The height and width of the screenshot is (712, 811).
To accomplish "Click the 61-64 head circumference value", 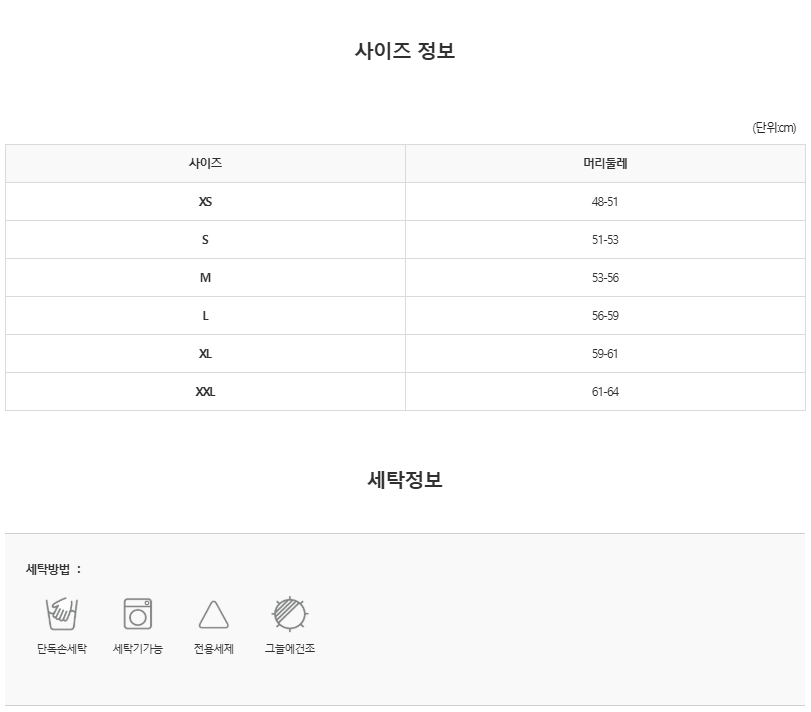I will pyautogui.click(x=605, y=392).
